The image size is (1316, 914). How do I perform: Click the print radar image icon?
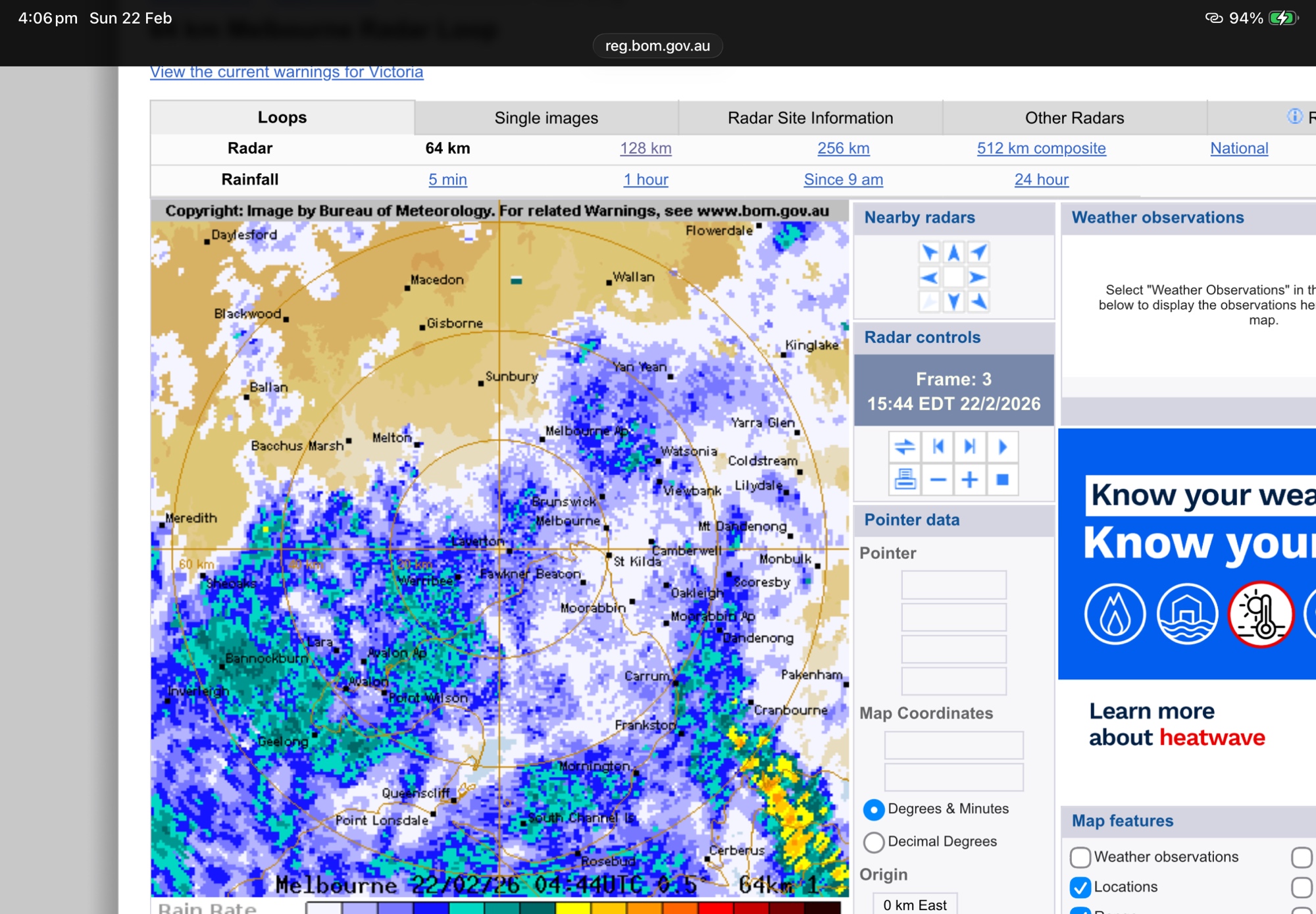point(905,479)
